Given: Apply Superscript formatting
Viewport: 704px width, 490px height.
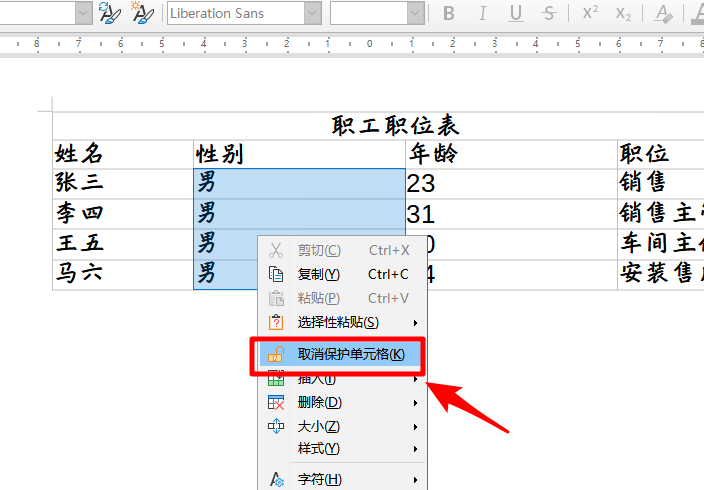Looking at the screenshot, I should [x=590, y=13].
